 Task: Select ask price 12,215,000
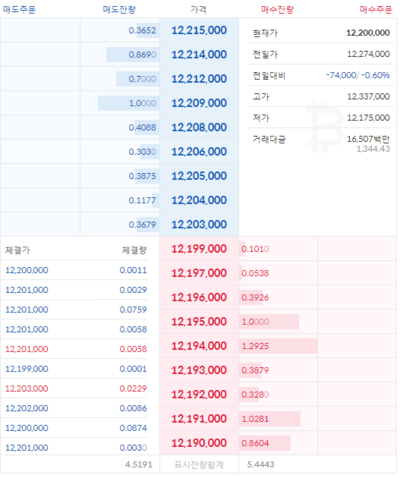coord(199,30)
